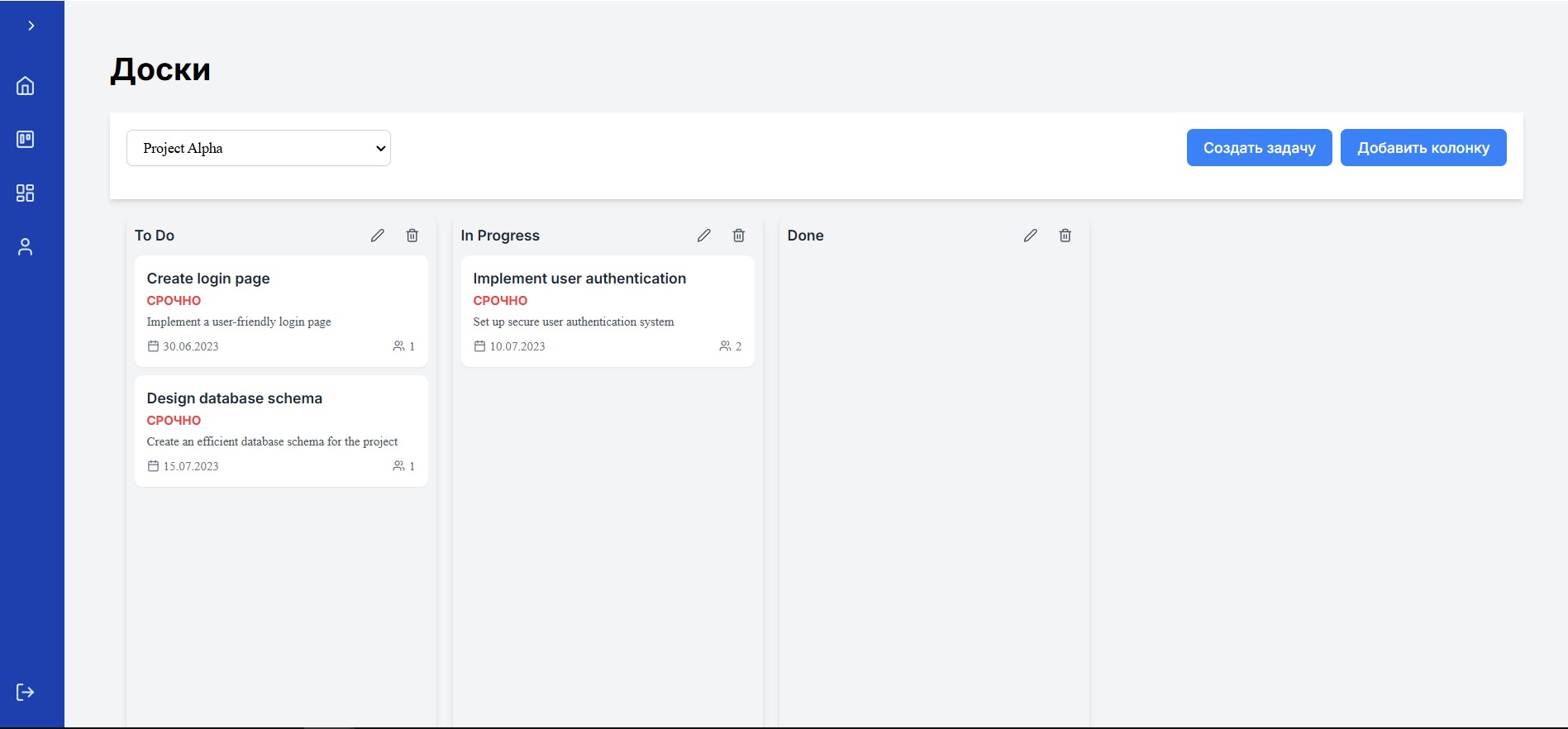Image resolution: width=1568 pixels, height=729 pixels.
Task: Click the calendar icon beside 10.07.2023
Action: (479, 346)
